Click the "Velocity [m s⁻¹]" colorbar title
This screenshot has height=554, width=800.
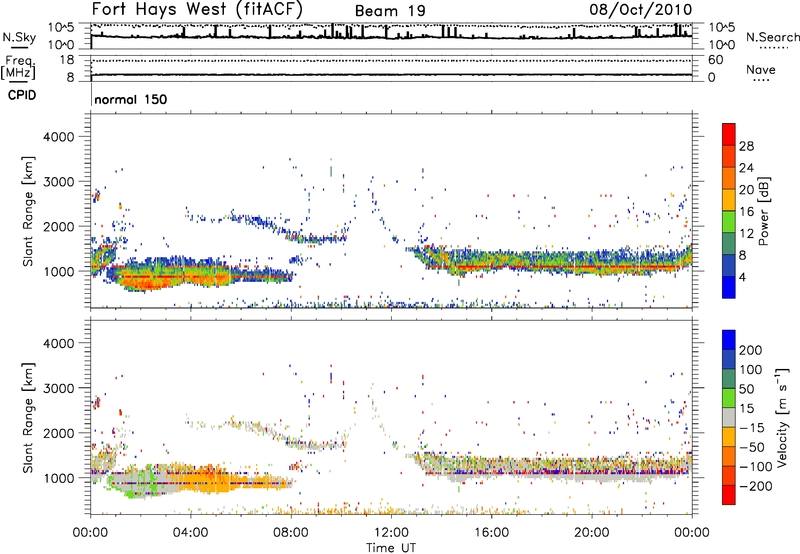pyautogui.click(x=783, y=417)
